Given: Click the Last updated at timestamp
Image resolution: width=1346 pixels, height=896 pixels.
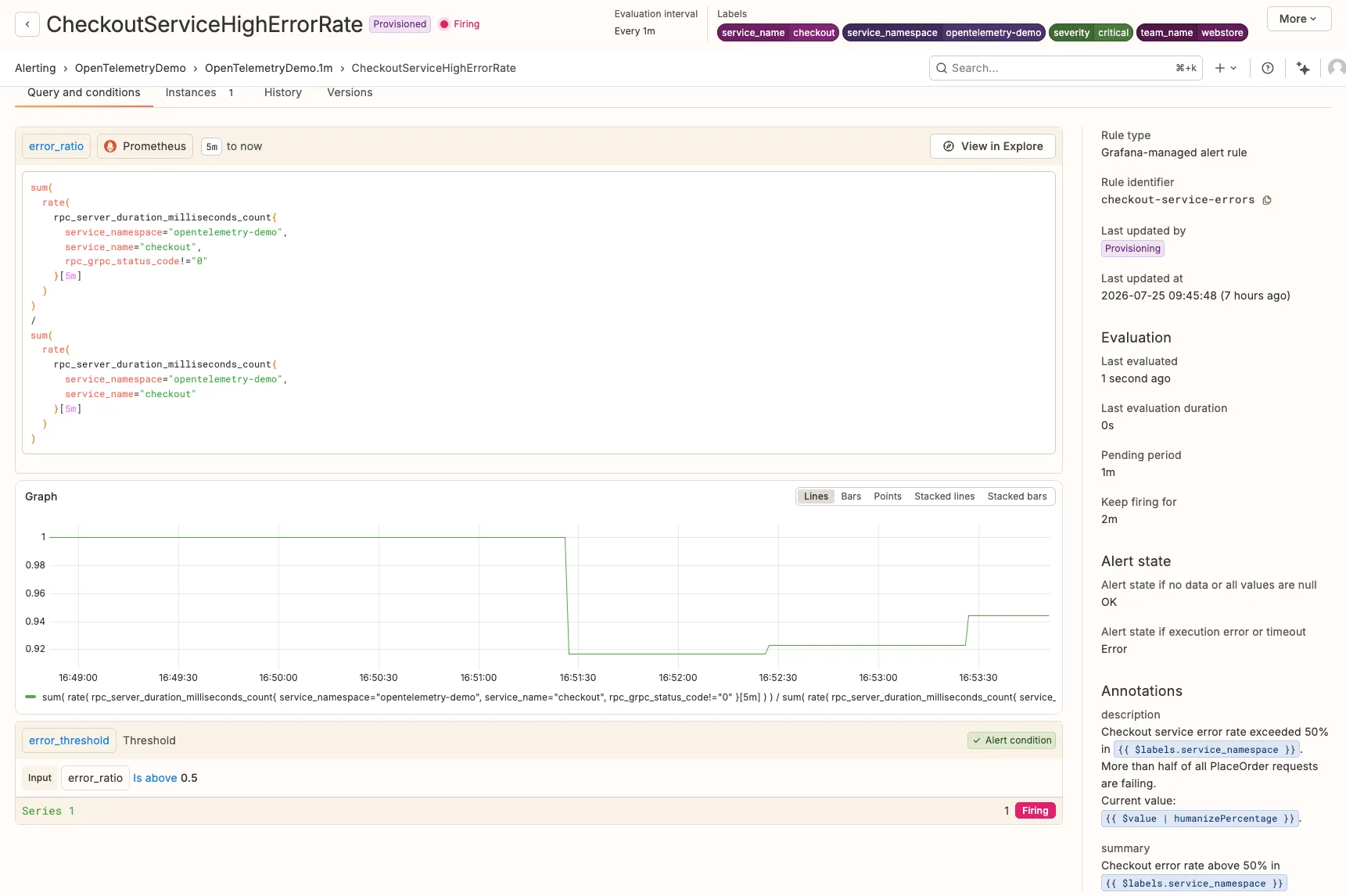Looking at the screenshot, I should pyautogui.click(x=1195, y=296).
